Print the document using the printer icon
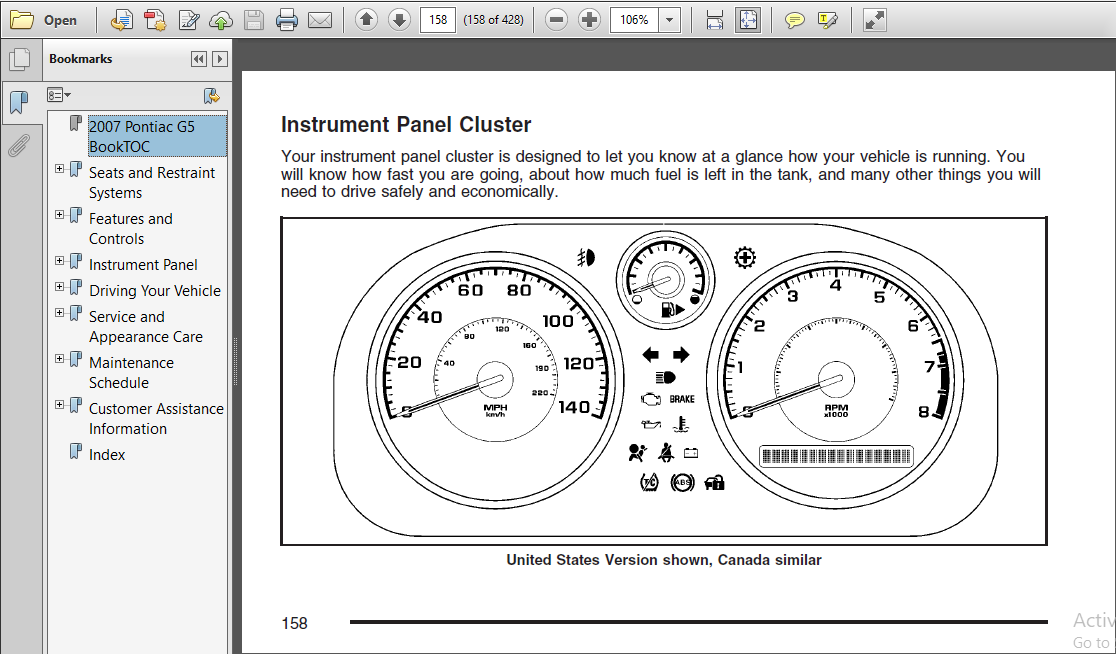 click(x=287, y=20)
